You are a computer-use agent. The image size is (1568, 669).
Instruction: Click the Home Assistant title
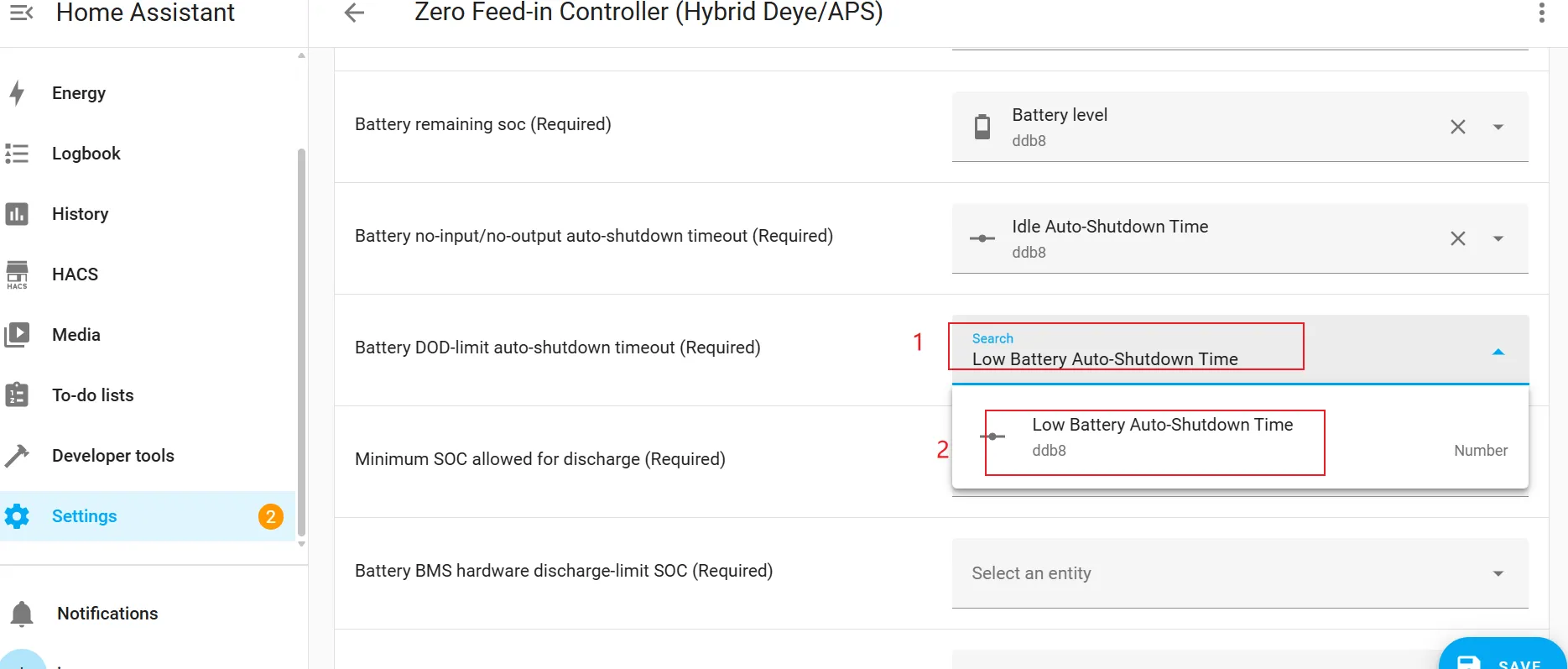coord(145,13)
